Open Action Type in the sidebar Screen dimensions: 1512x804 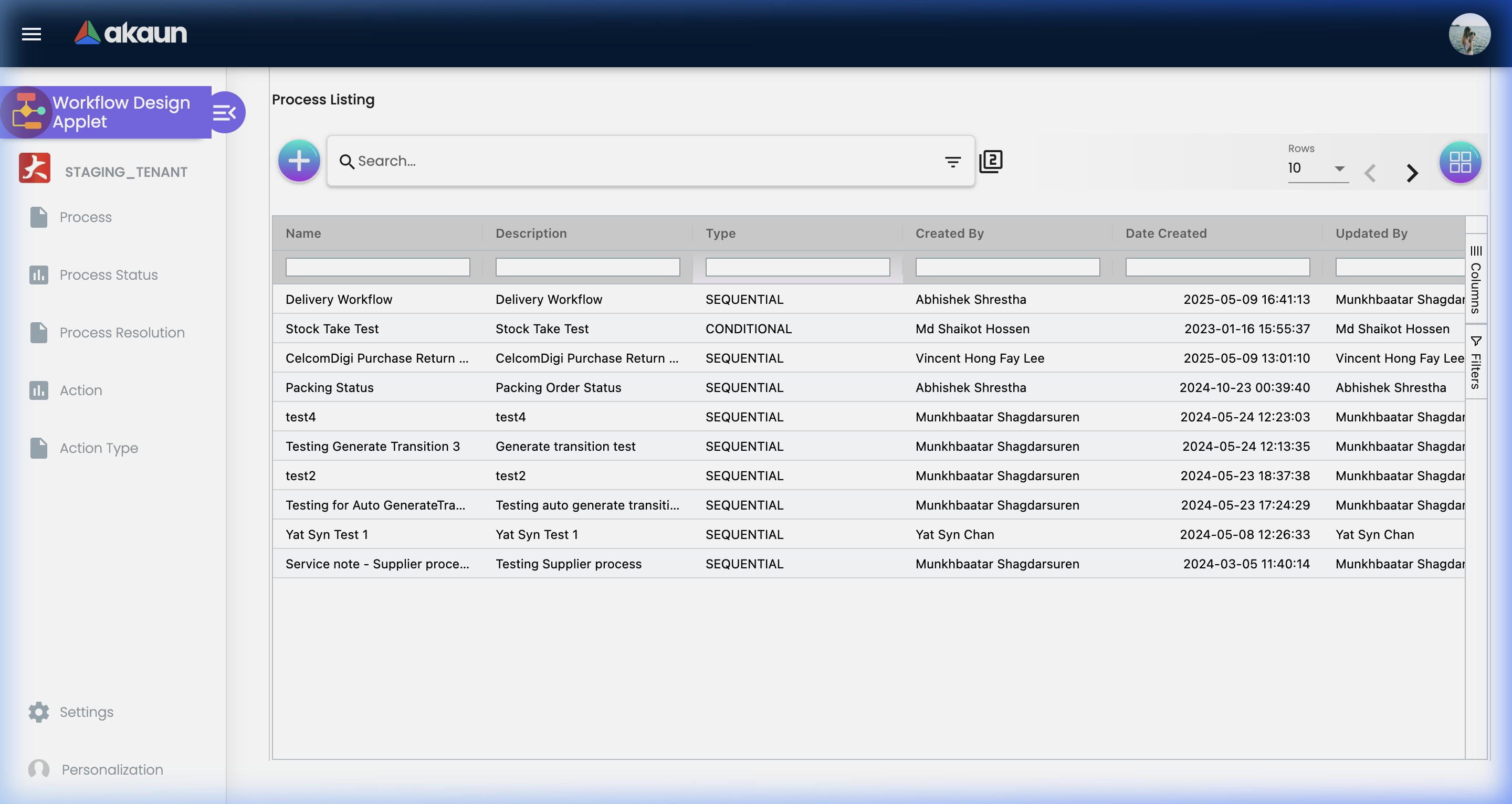(x=99, y=448)
